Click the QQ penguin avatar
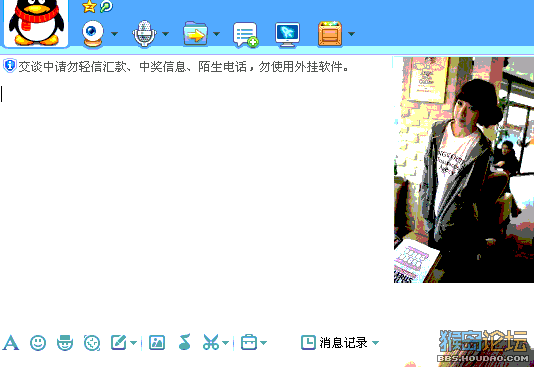The width and height of the screenshot is (534, 367). [x=36, y=22]
